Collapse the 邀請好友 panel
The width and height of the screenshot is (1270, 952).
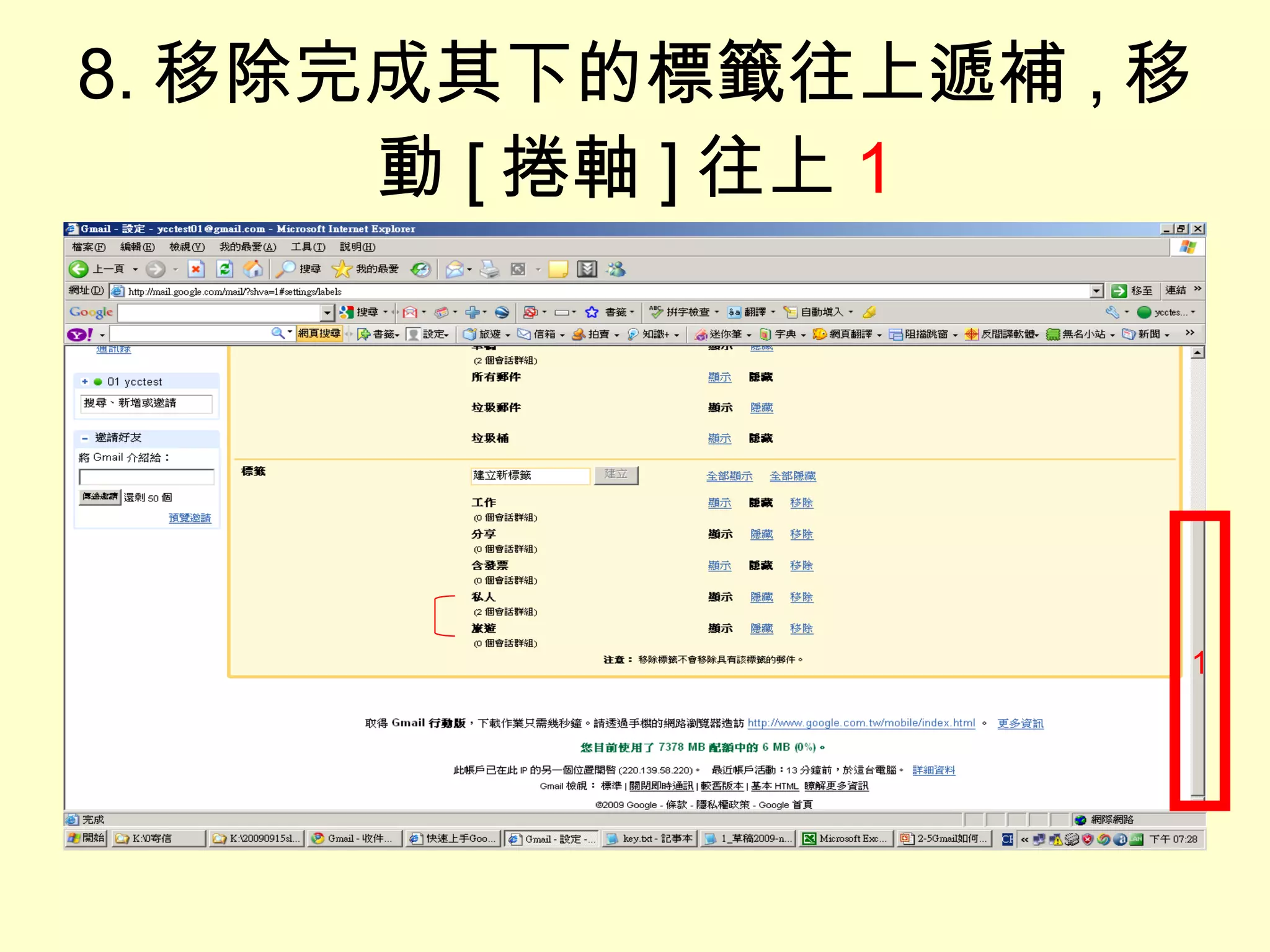point(85,438)
